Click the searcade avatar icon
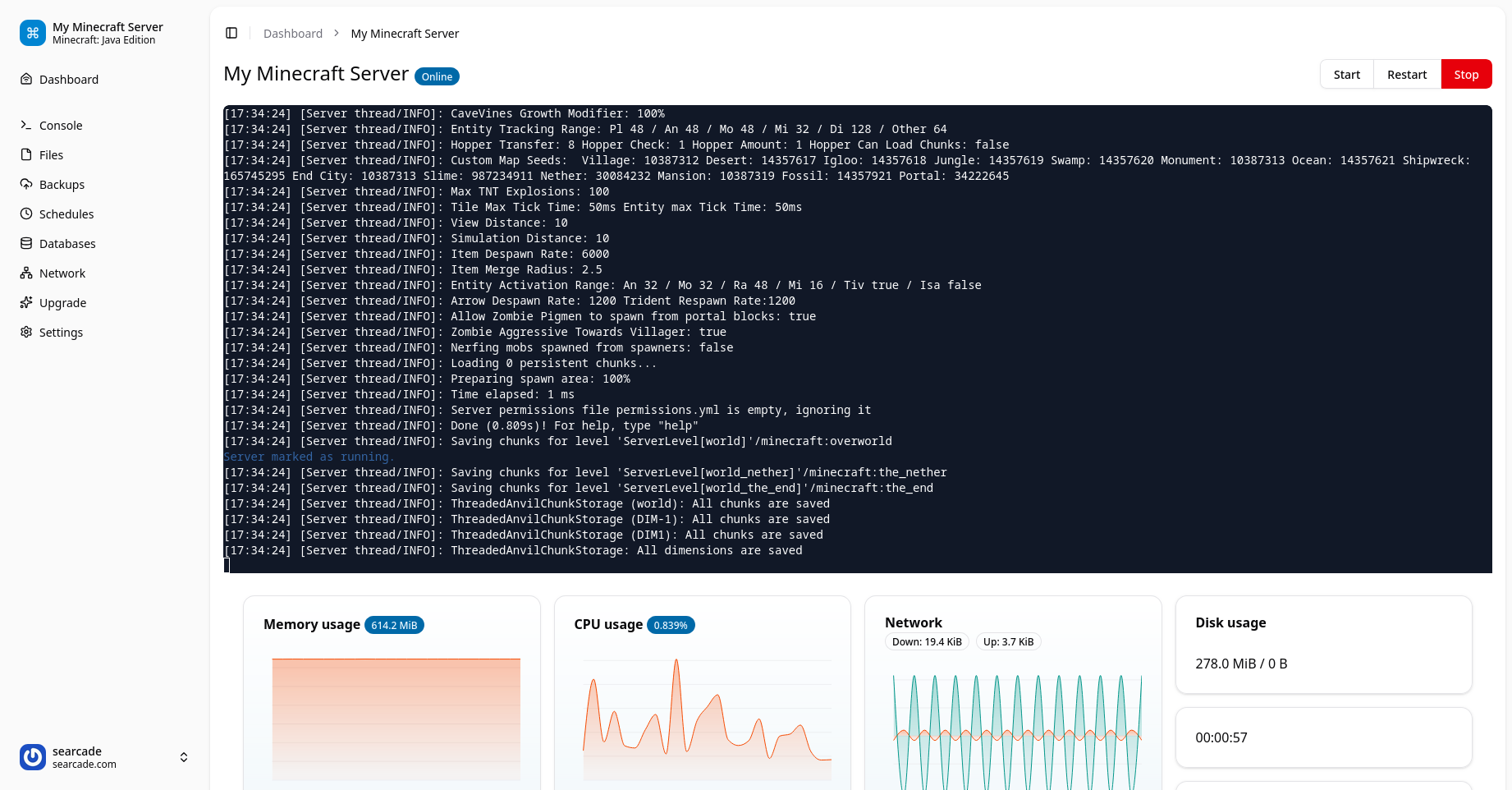Screen dimensions: 1512x790 click(33, 757)
